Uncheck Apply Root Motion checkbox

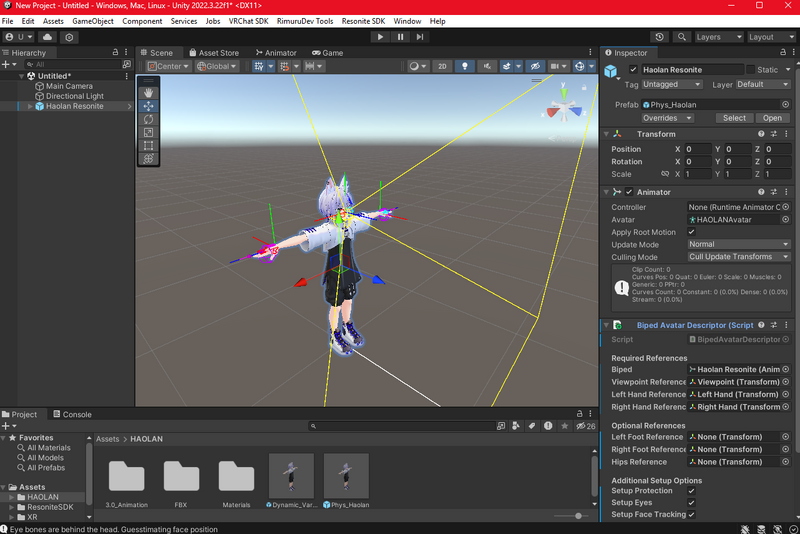pos(692,232)
